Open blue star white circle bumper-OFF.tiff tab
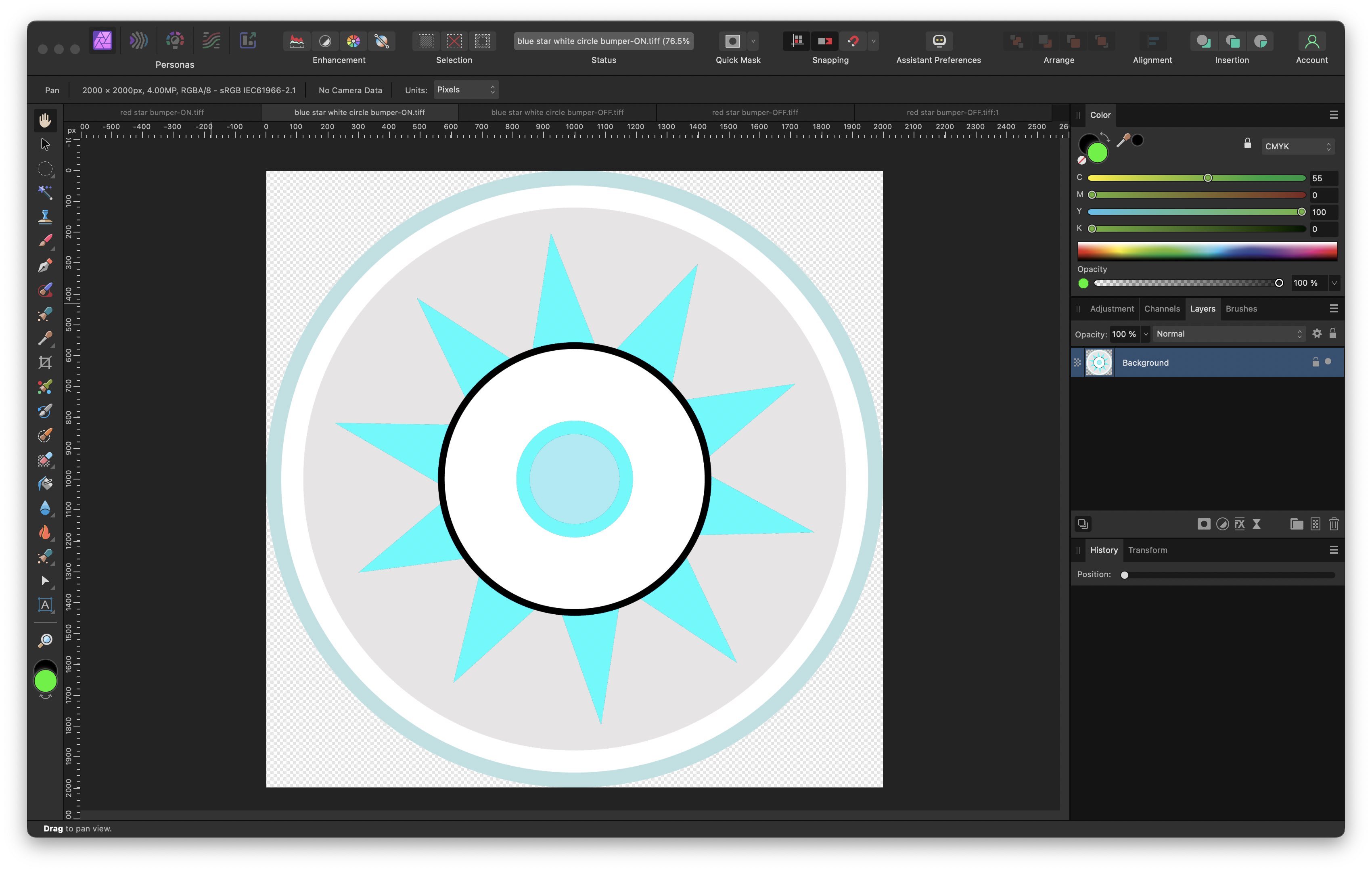This screenshot has width=1372, height=871. (557, 112)
